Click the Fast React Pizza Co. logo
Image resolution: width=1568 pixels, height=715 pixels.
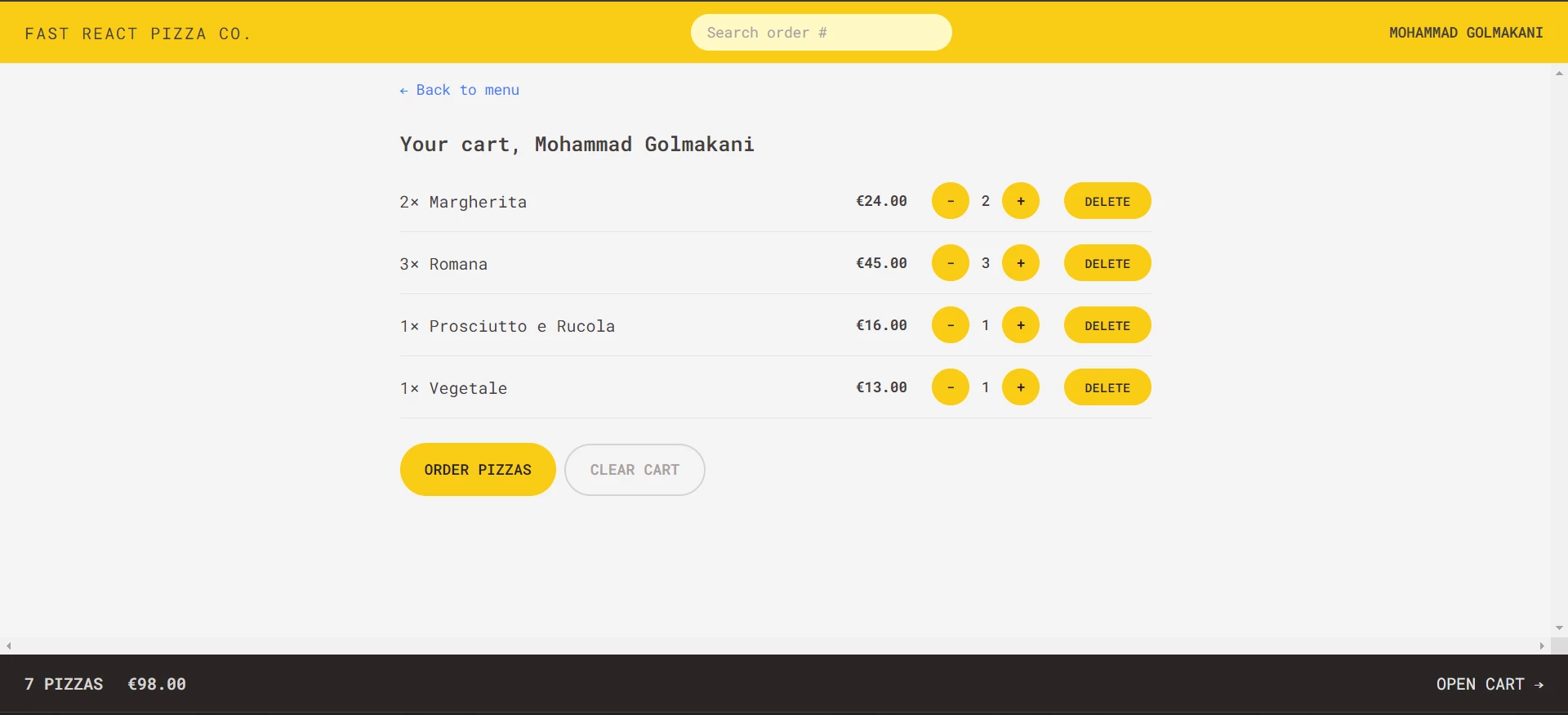point(137,34)
